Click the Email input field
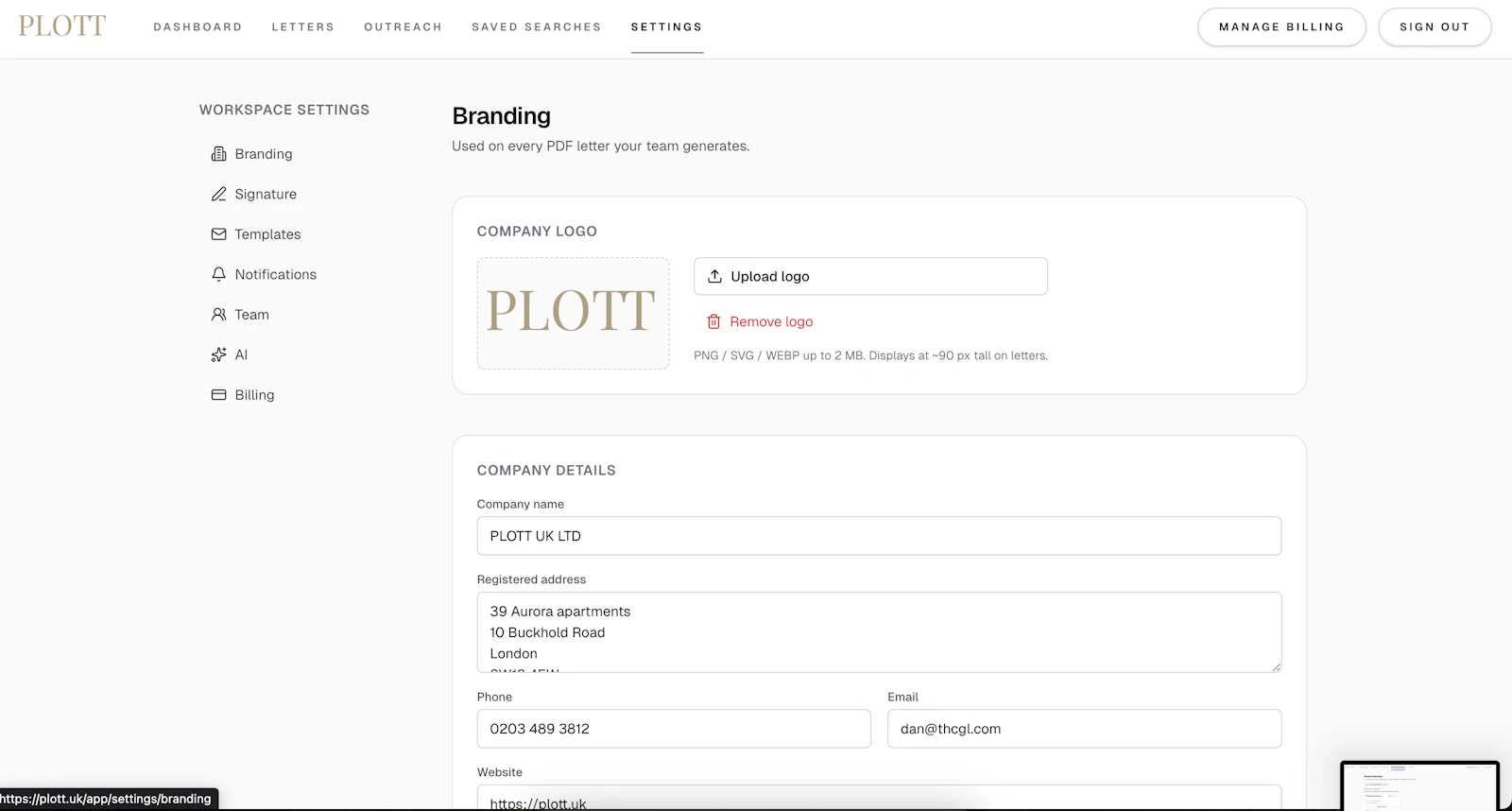This screenshot has width=1512, height=811. 1084,729
